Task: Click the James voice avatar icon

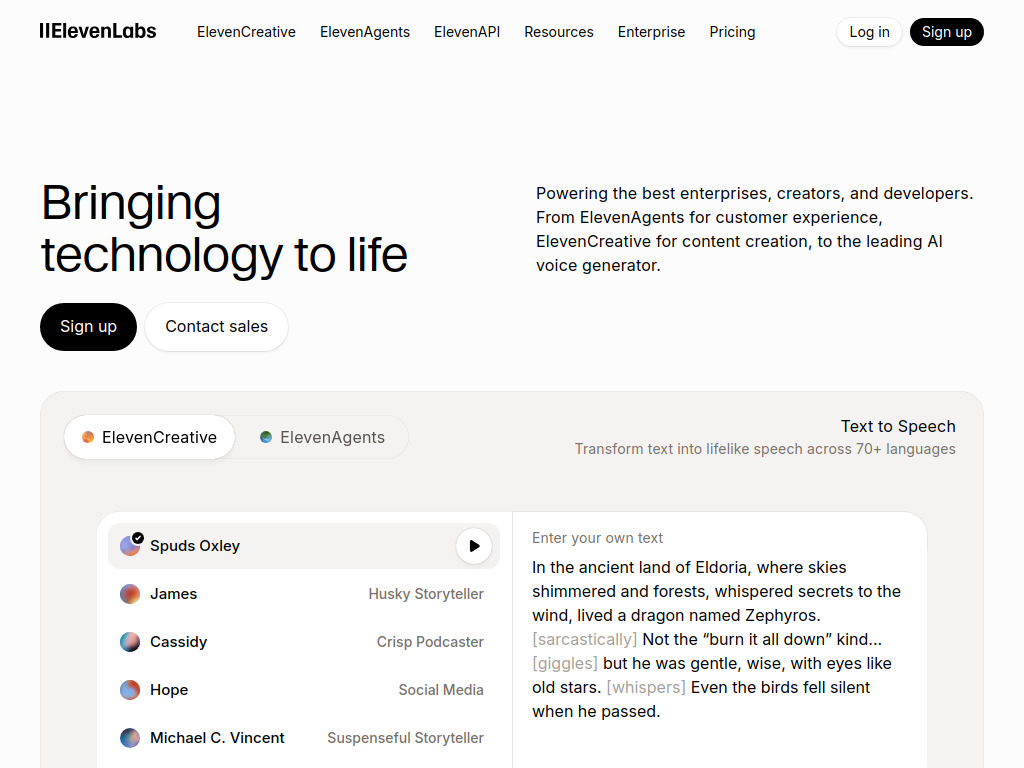Action: point(130,594)
